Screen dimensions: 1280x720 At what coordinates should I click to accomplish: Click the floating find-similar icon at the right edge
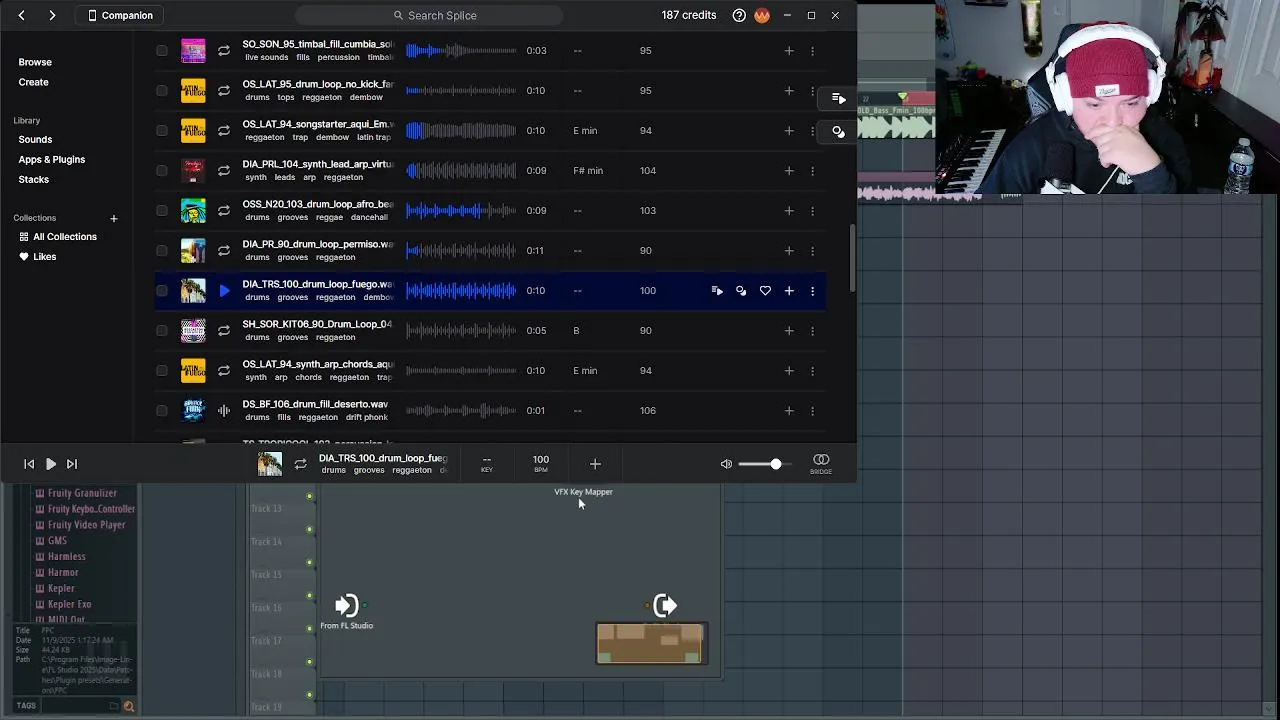(x=838, y=131)
